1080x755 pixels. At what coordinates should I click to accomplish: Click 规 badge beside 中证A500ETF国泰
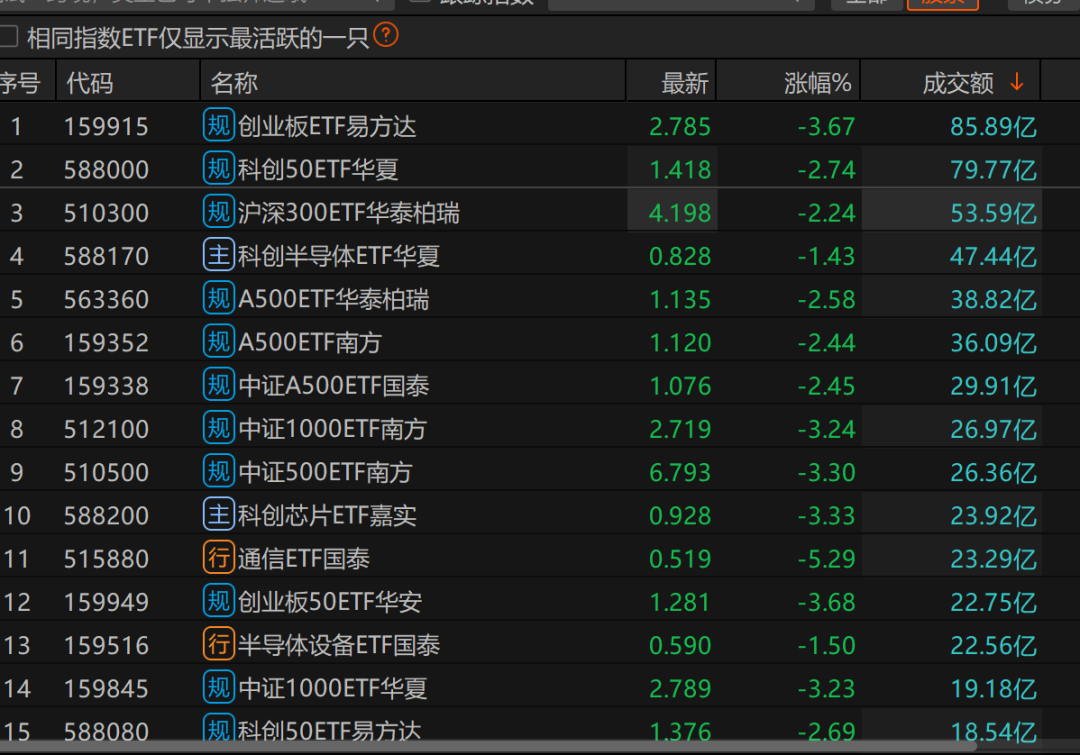coord(219,384)
